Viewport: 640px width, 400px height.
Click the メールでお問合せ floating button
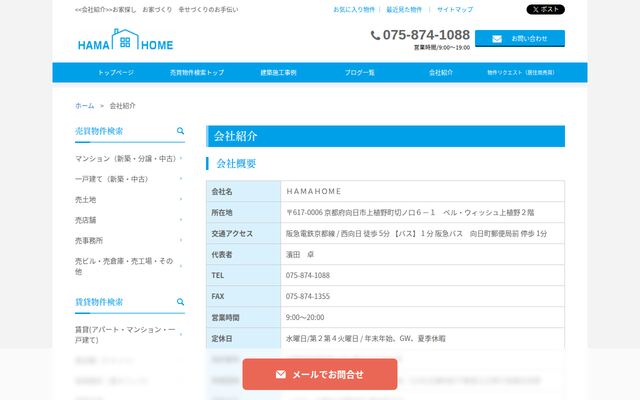[320, 374]
